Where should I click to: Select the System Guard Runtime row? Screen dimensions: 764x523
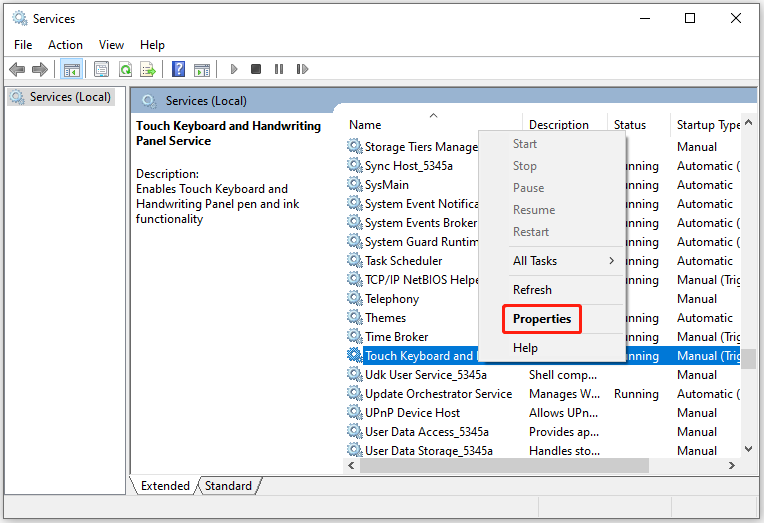tap(544, 241)
